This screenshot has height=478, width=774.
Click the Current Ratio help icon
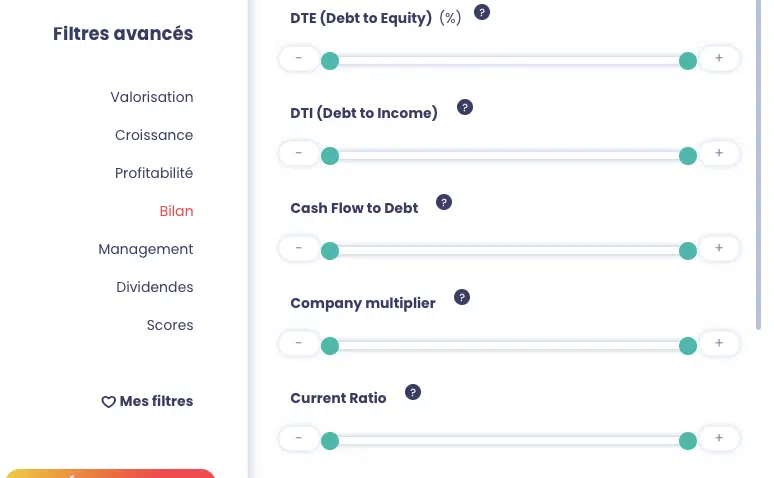point(413,392)
